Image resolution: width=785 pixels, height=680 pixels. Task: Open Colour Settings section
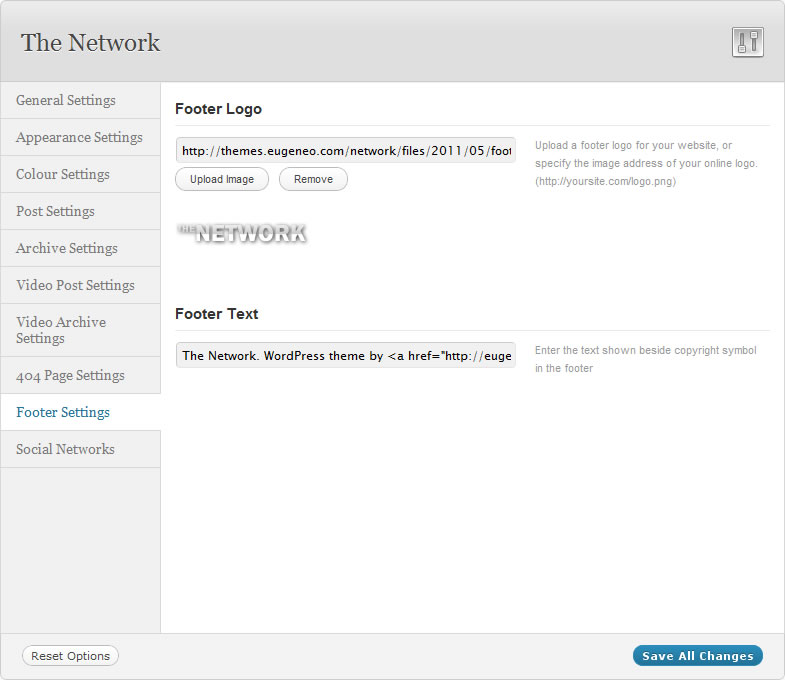pyautogui.click(x=63, y=174)
